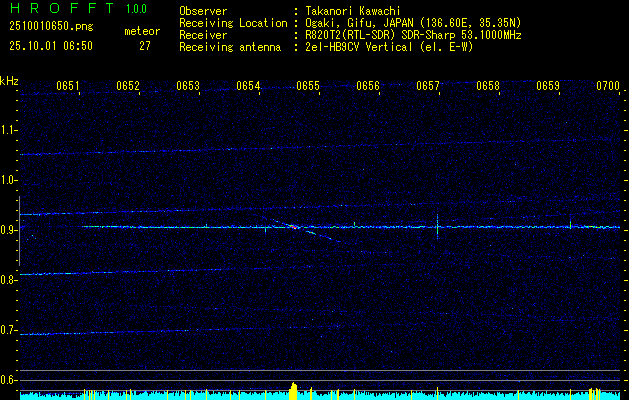Click the 0655 time marker label

tap(308, 86)
